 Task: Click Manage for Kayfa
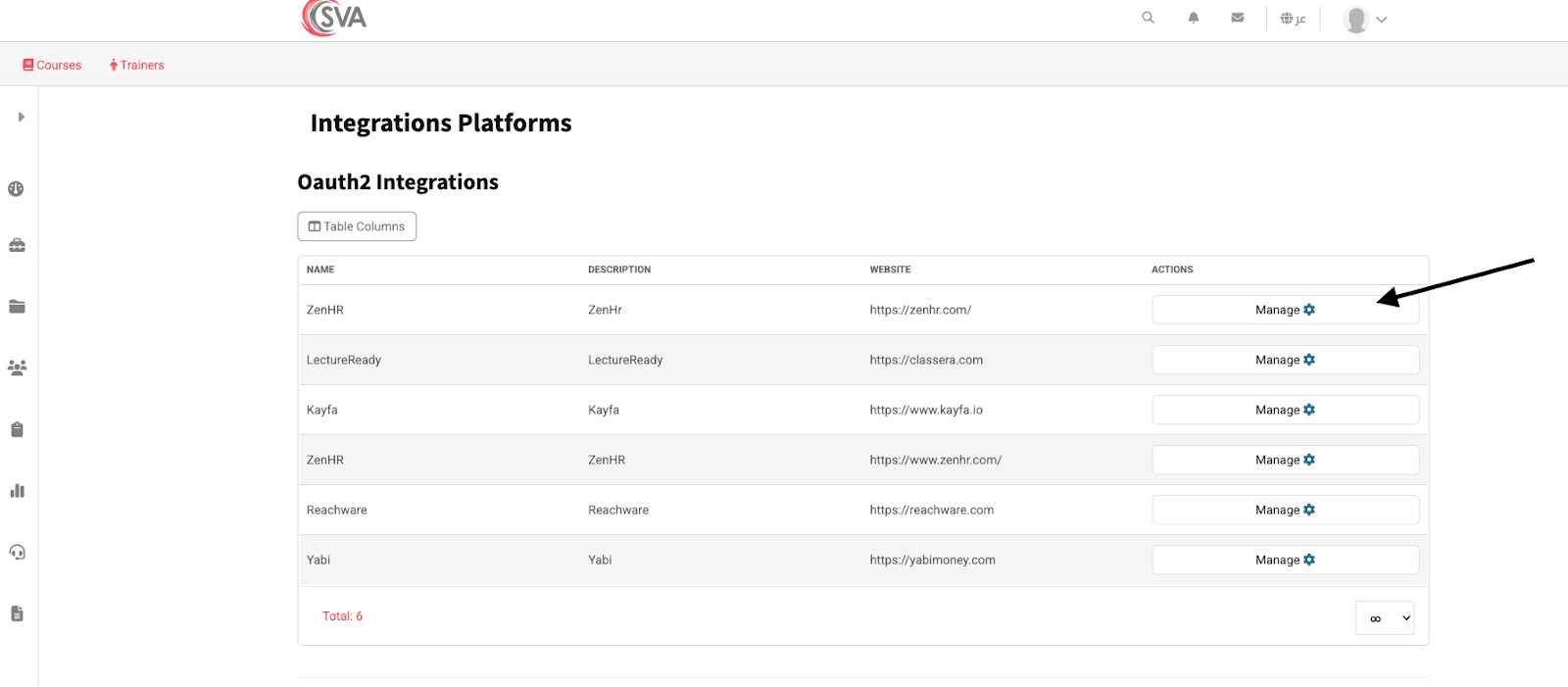coord(1285,410)
